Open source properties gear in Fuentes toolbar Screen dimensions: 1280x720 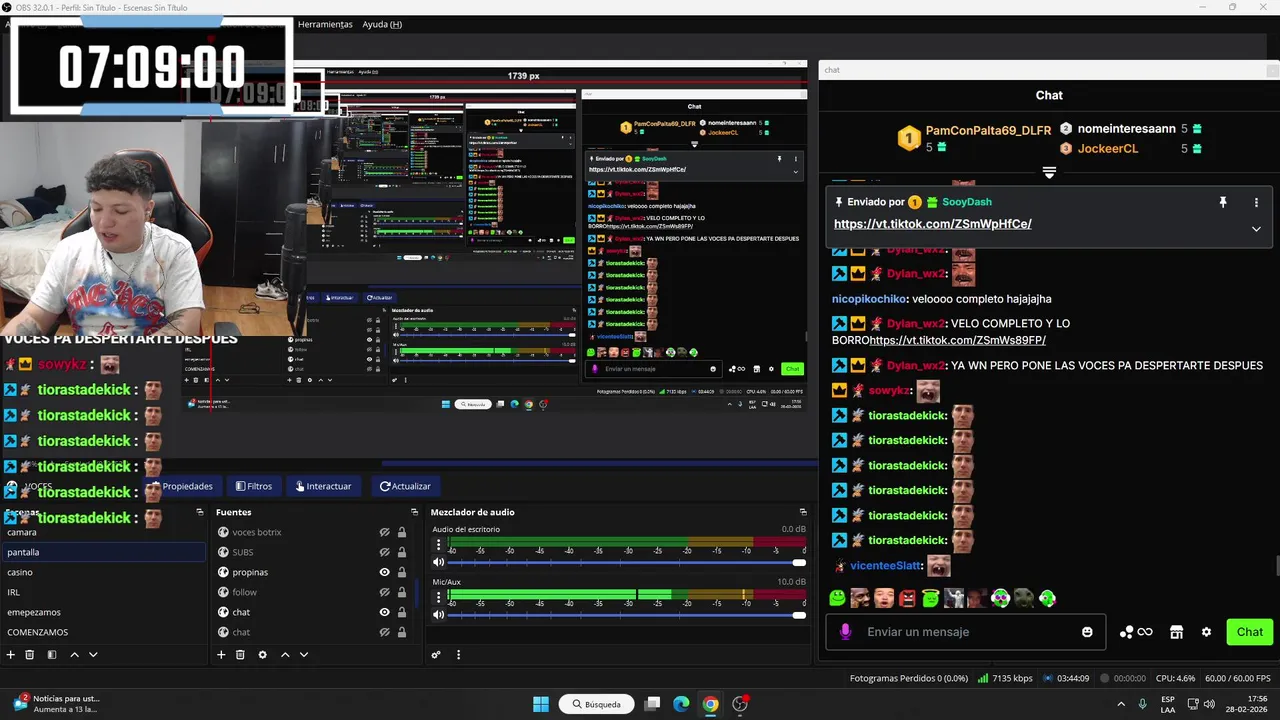click(262, 655)
